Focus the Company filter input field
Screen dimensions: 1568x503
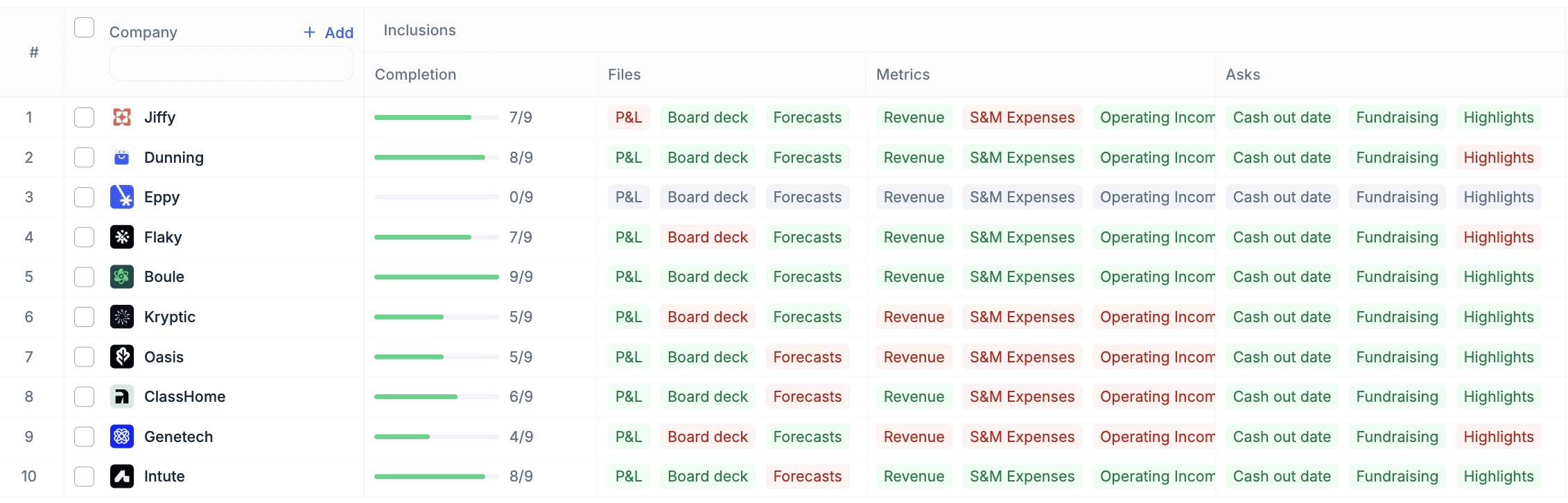pos(232,64)
